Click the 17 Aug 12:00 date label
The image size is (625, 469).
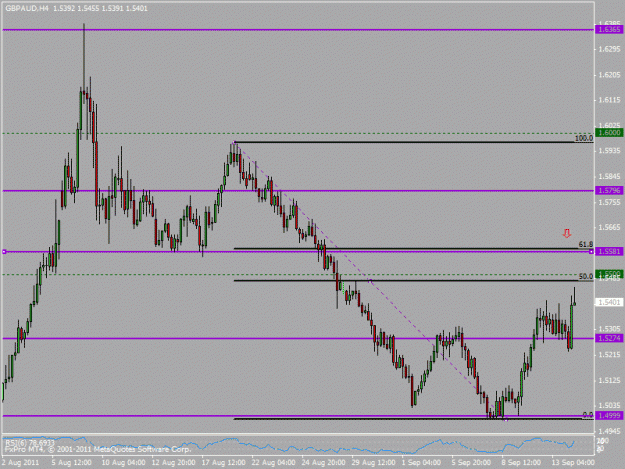coord(224,463)
